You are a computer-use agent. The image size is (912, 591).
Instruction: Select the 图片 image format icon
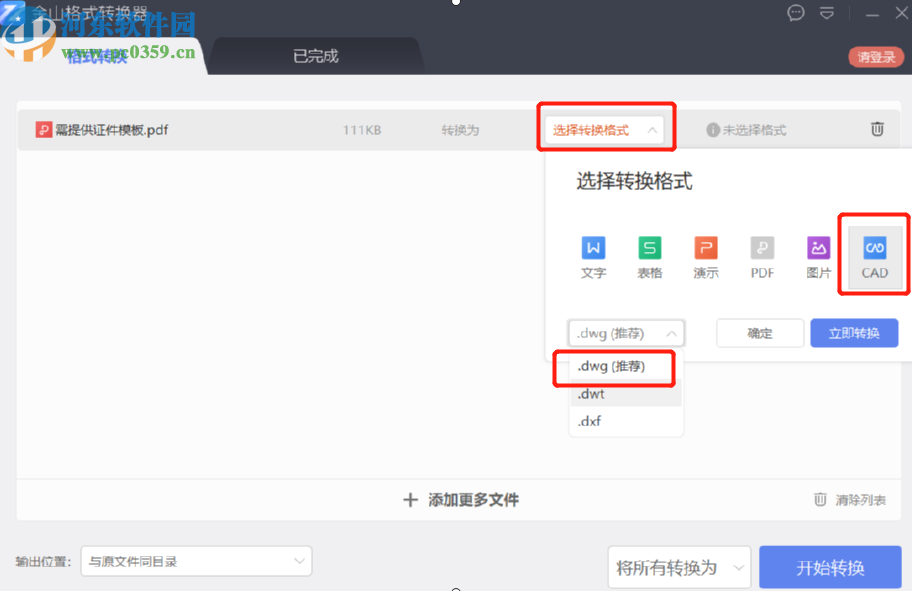pyautogui.click(x=818, y=258)
